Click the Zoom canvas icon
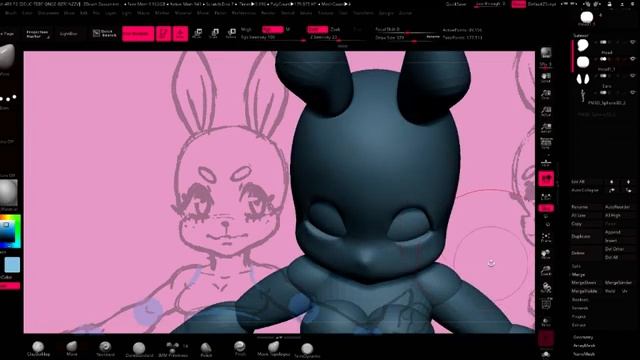 546,94
